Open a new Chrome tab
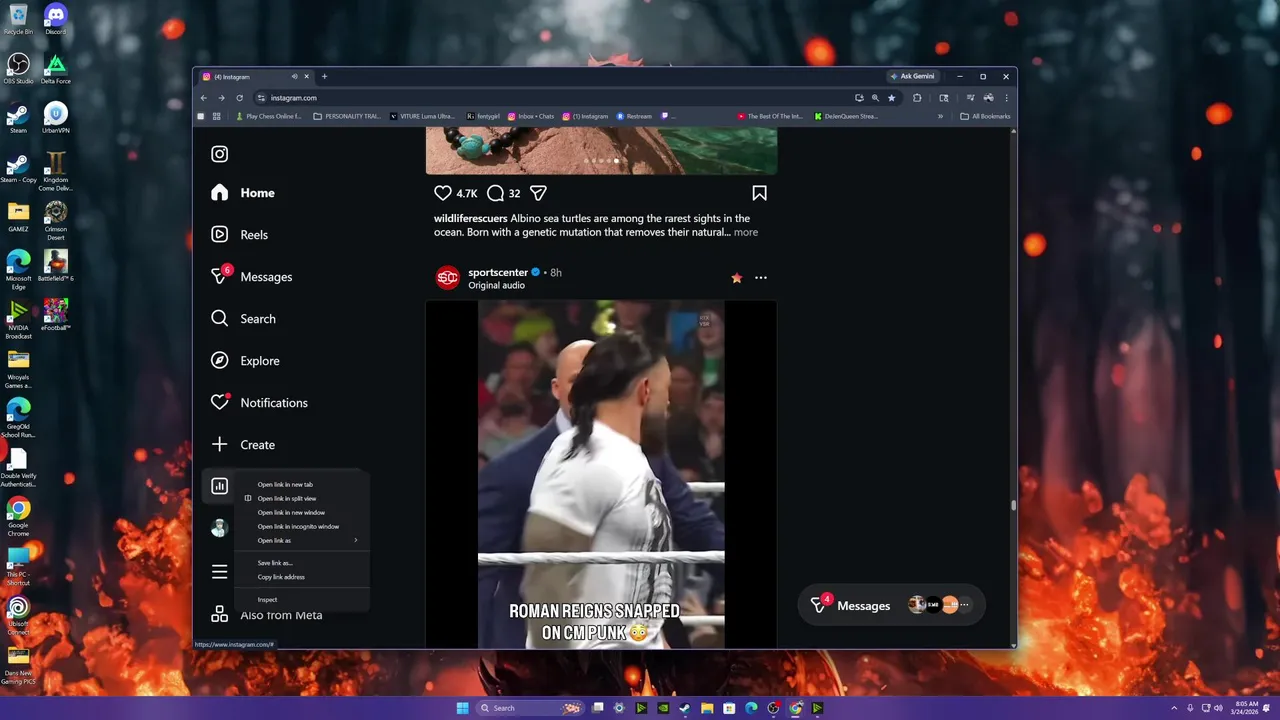The height and width of the screenshot is (720, 1280). 324,77
